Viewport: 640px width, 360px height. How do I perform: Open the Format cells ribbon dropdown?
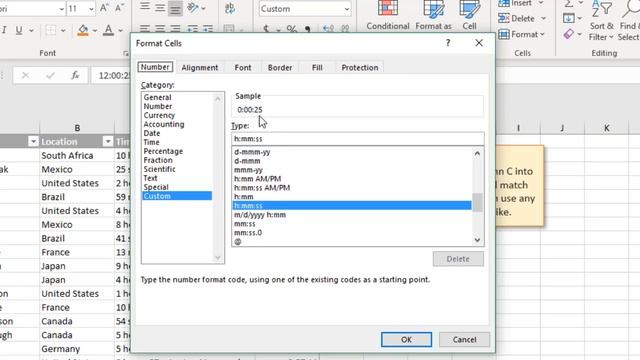coord(522,35)
